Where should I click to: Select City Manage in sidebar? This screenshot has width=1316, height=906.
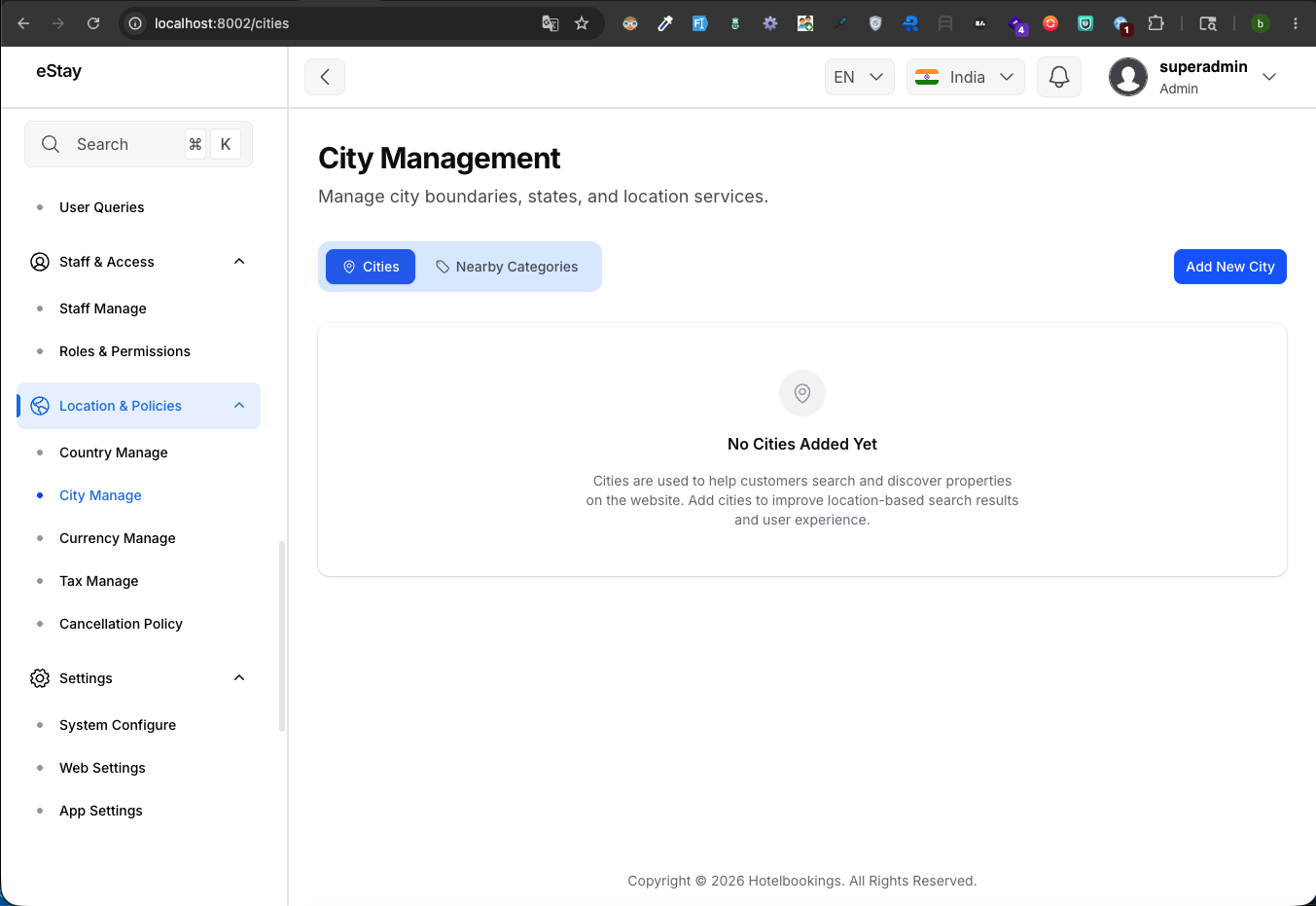click(100, 495)
